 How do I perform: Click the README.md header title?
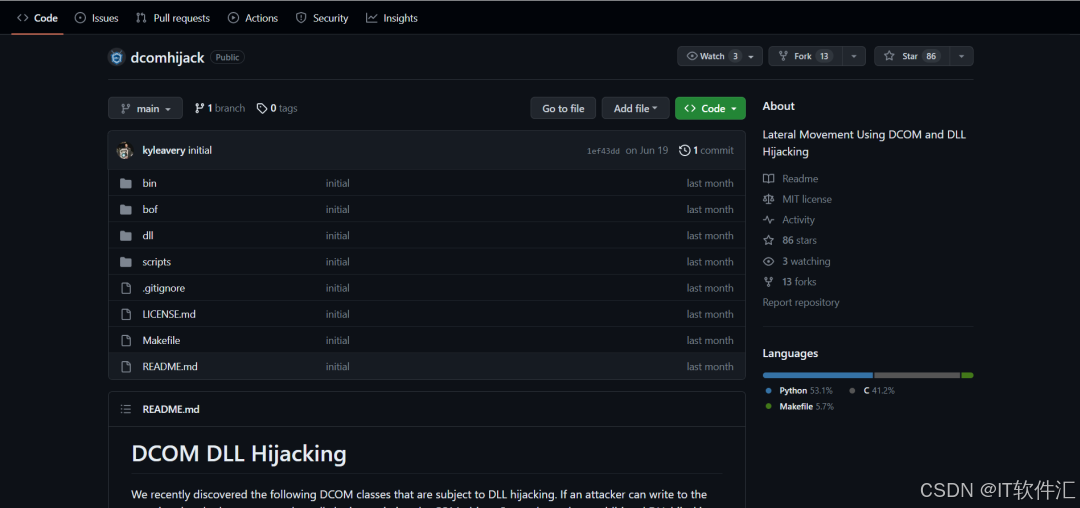click(171, 409)
